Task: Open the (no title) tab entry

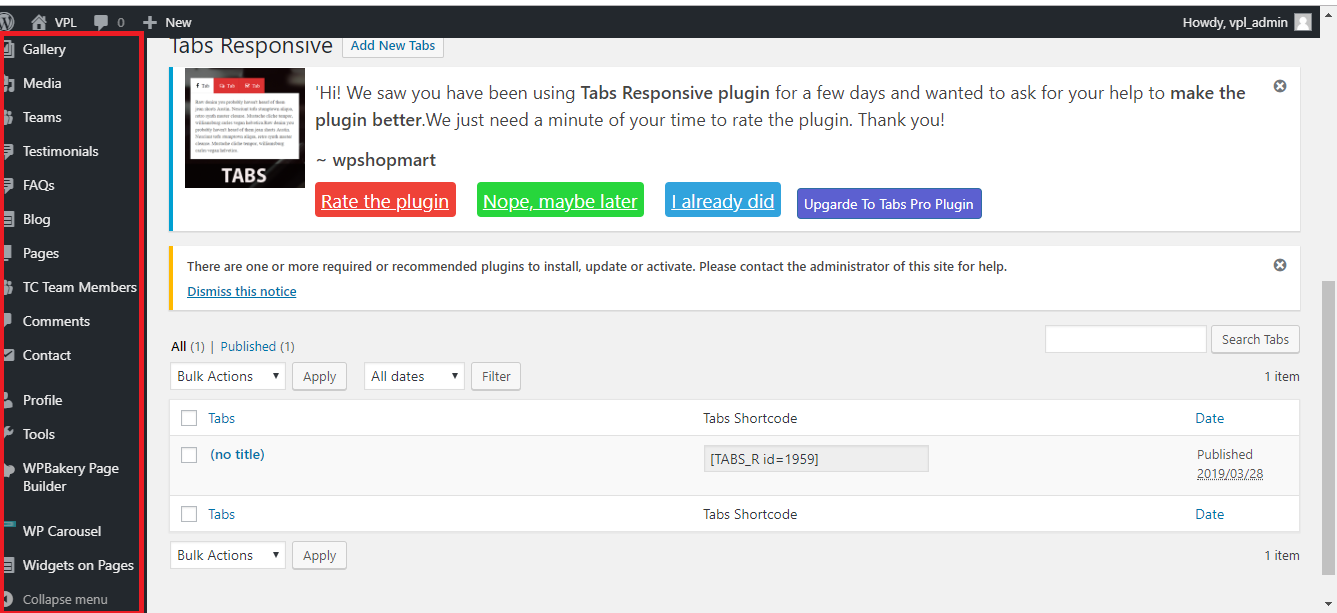Action: point(237,454)
